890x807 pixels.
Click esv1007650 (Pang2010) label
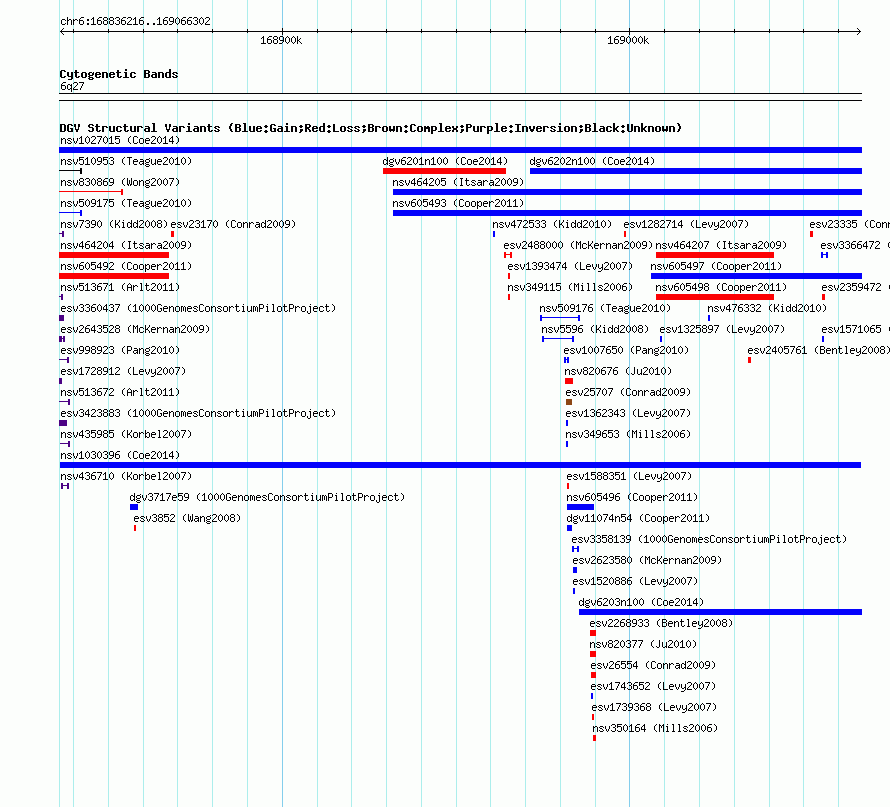click(x=626, y=350)
